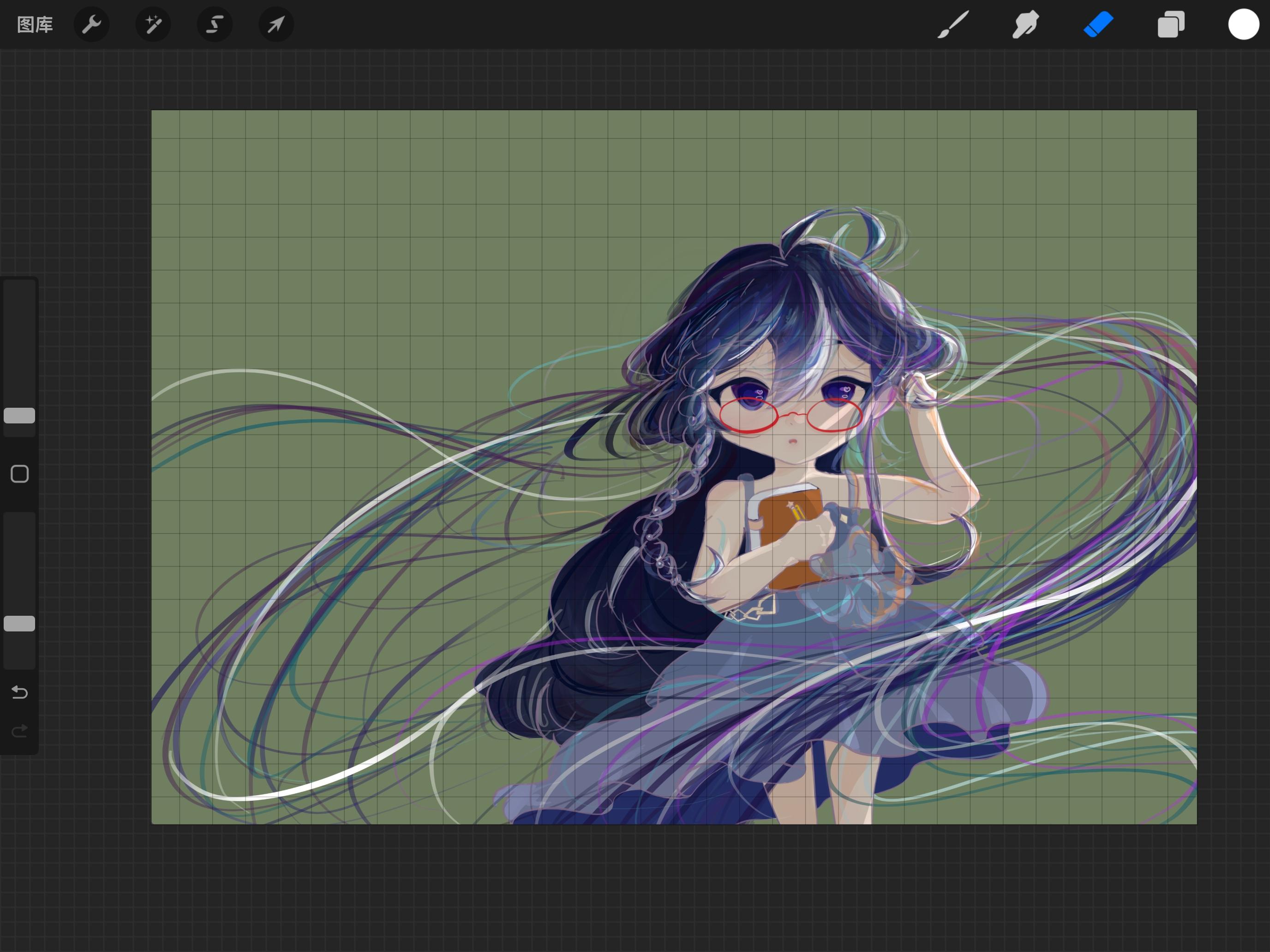Open the Adjustments magic wand menu
This screenshot has width=1270, height=952.
tap(153, 24)
